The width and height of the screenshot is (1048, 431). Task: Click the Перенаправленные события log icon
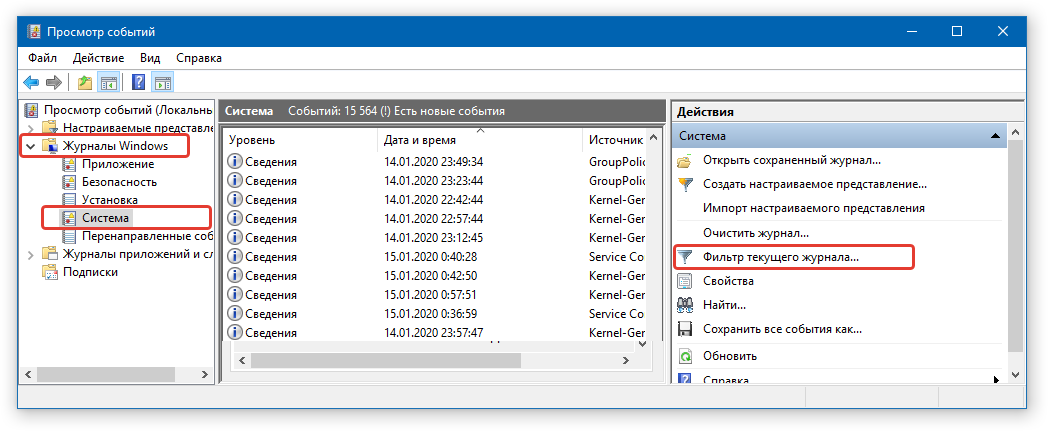click(x=69, y=236)
